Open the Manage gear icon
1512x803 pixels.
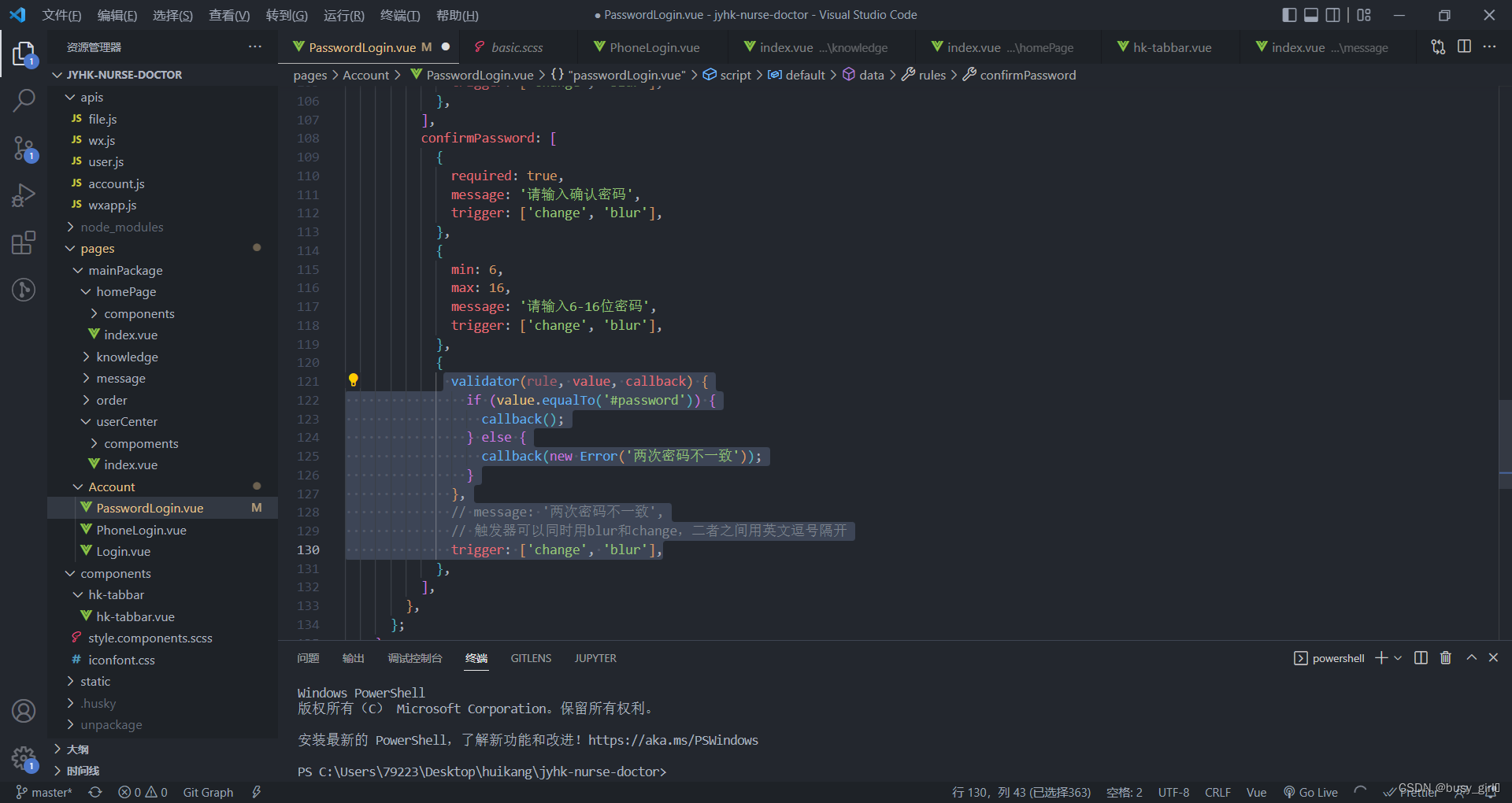(24, 758)
